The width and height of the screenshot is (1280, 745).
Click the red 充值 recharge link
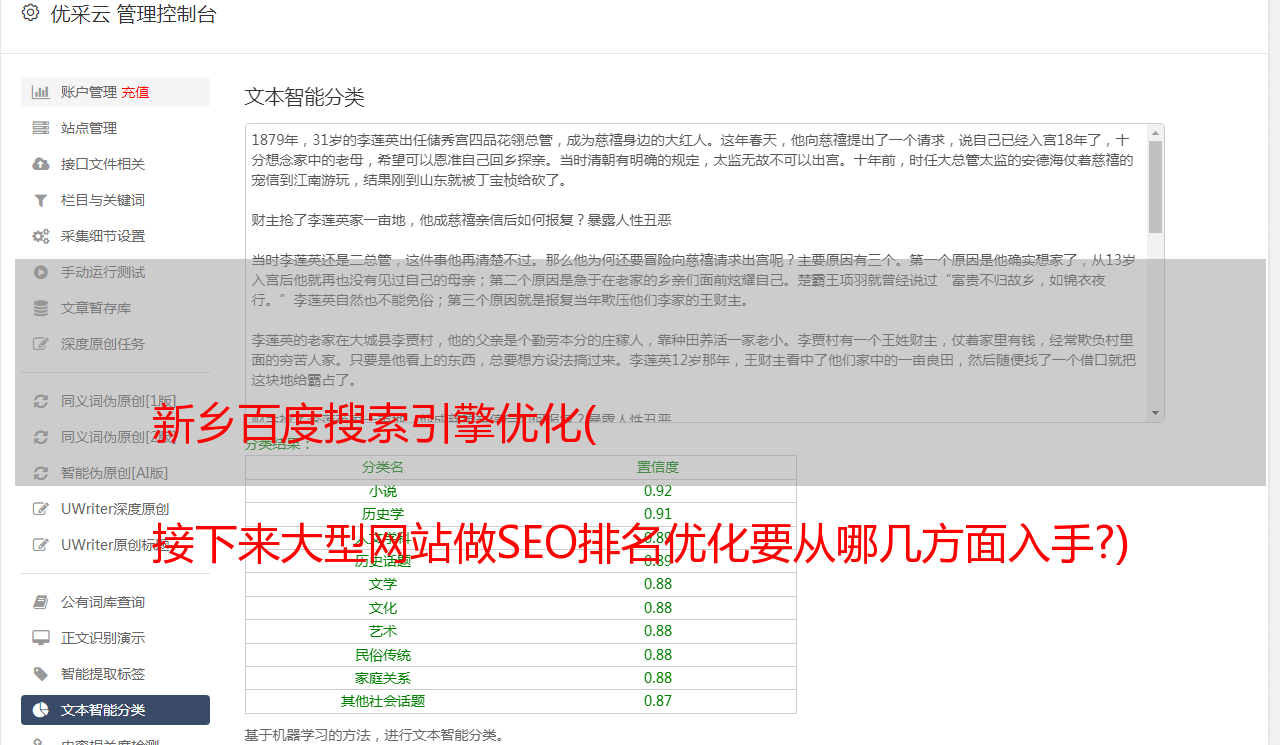pos(135,92)
